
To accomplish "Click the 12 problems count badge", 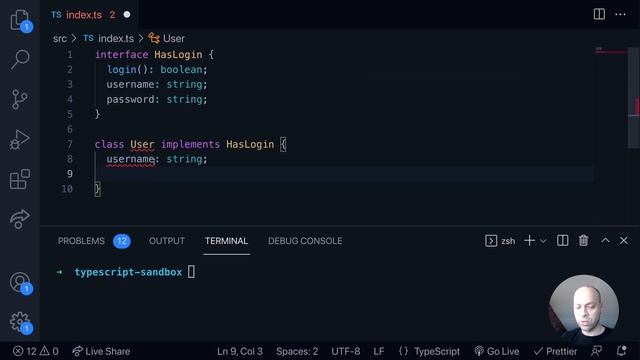I will point(122,241).
